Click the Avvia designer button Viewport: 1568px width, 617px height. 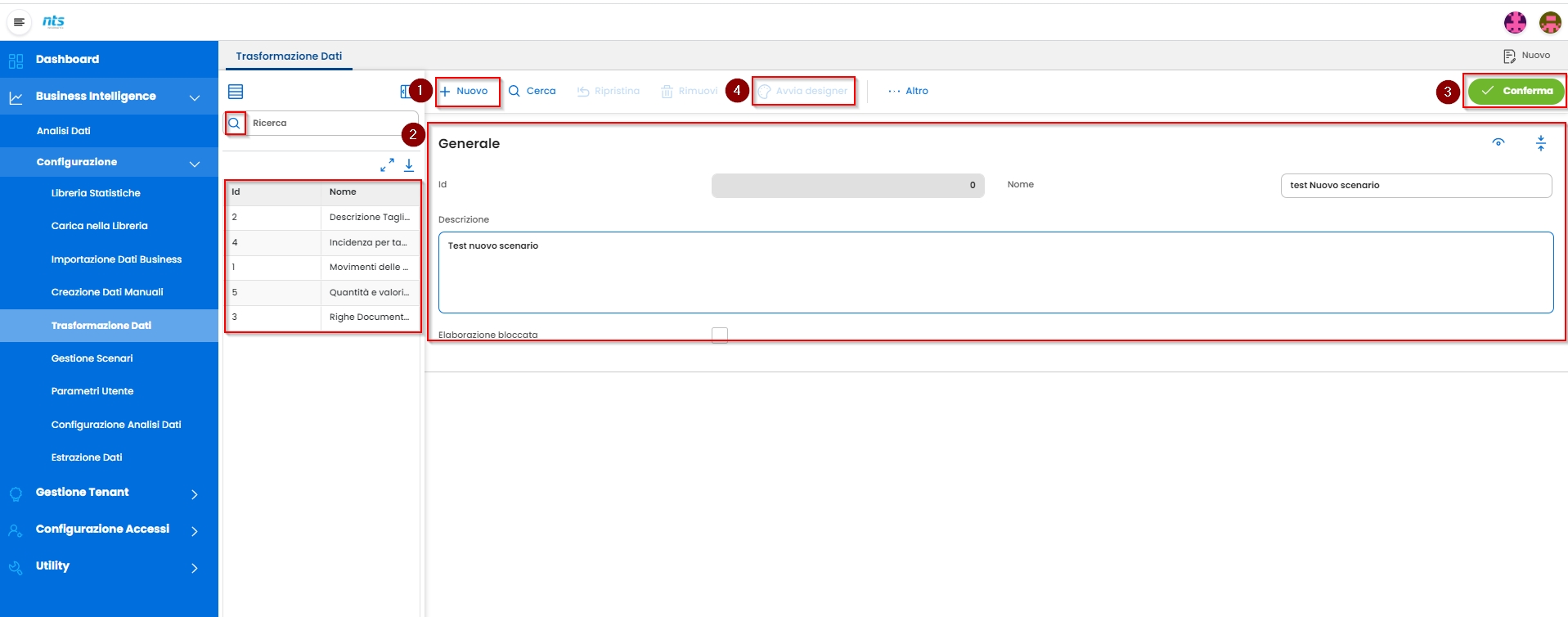coord(803,91)
